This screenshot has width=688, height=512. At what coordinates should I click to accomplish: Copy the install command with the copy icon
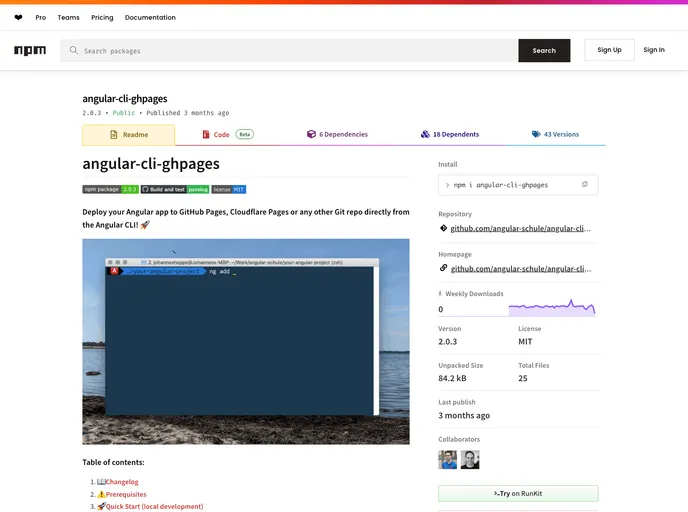(x=584, y=184)
